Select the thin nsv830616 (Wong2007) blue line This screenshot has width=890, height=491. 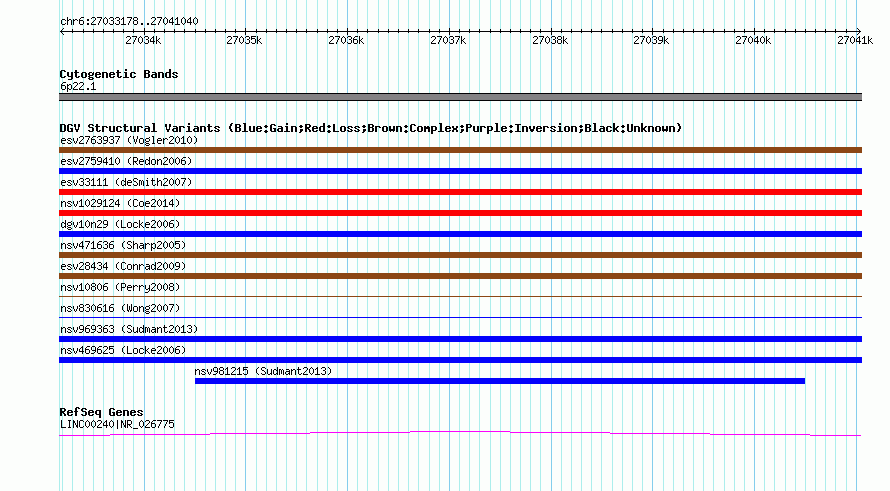[x=460, y=317]
